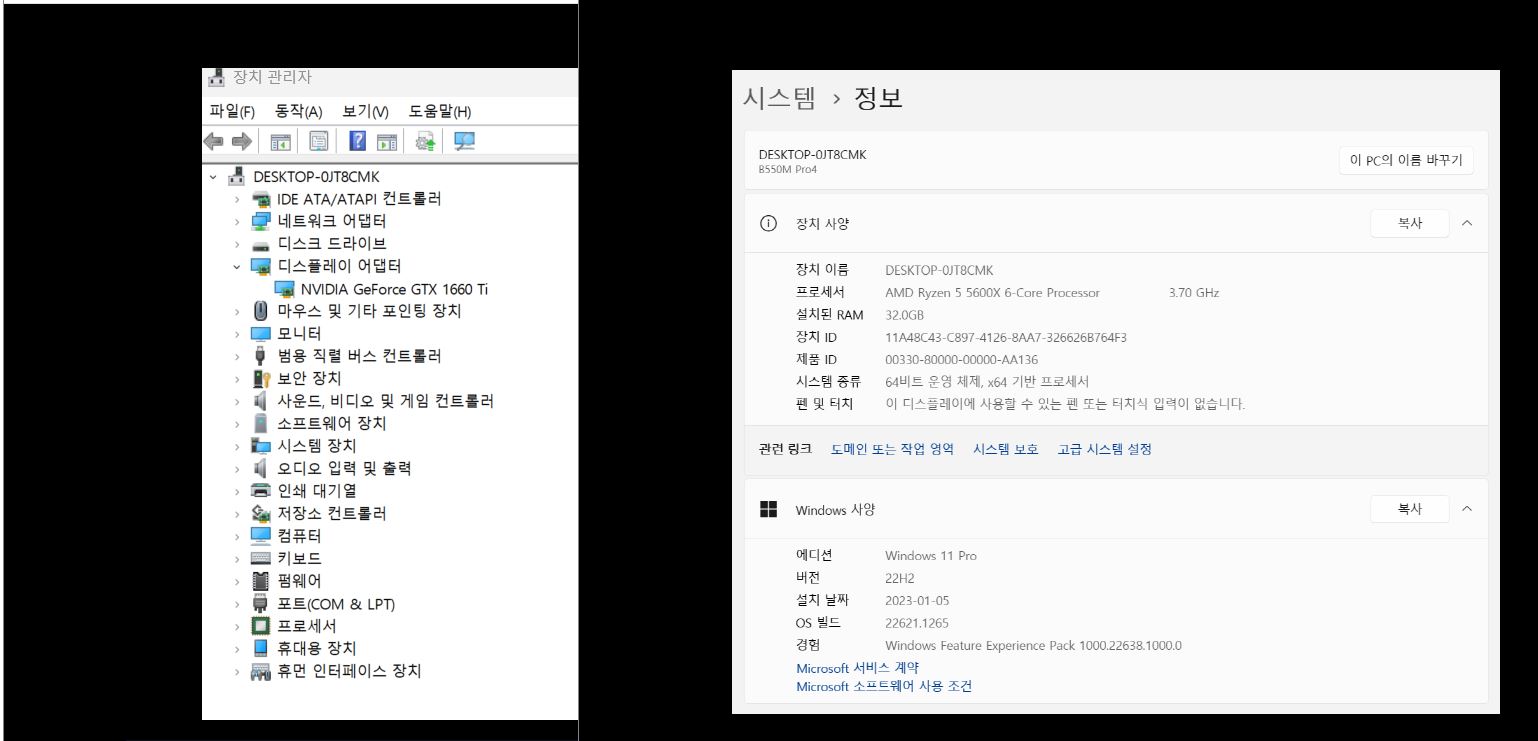
Task: Click the 장치 ID value 11A48C43-C897-4126-8AA7-326626B764F3
Action: 1006,337
